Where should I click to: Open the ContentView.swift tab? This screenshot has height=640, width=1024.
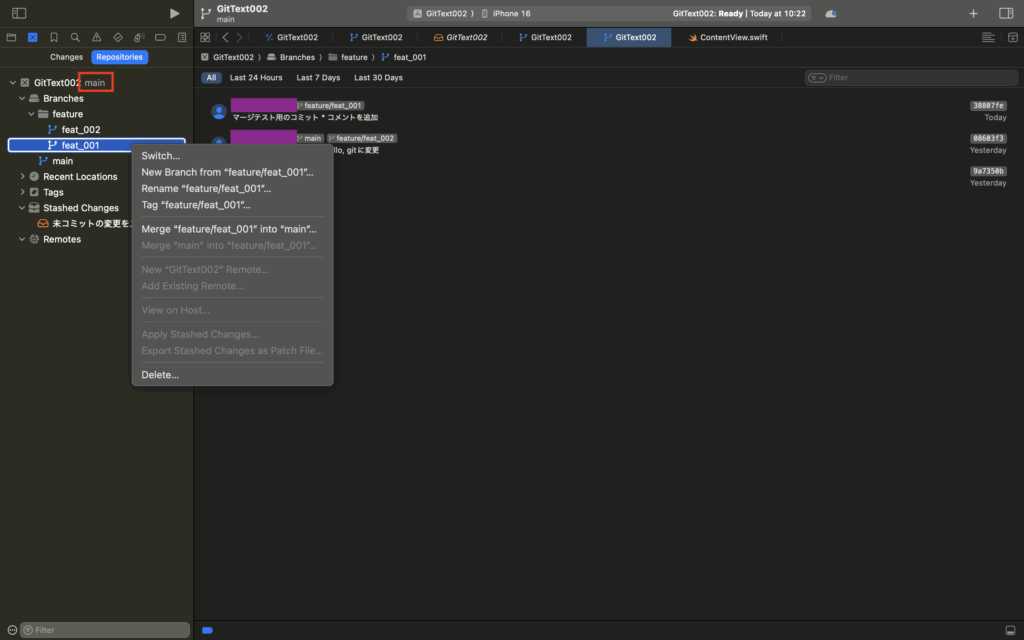728,37
